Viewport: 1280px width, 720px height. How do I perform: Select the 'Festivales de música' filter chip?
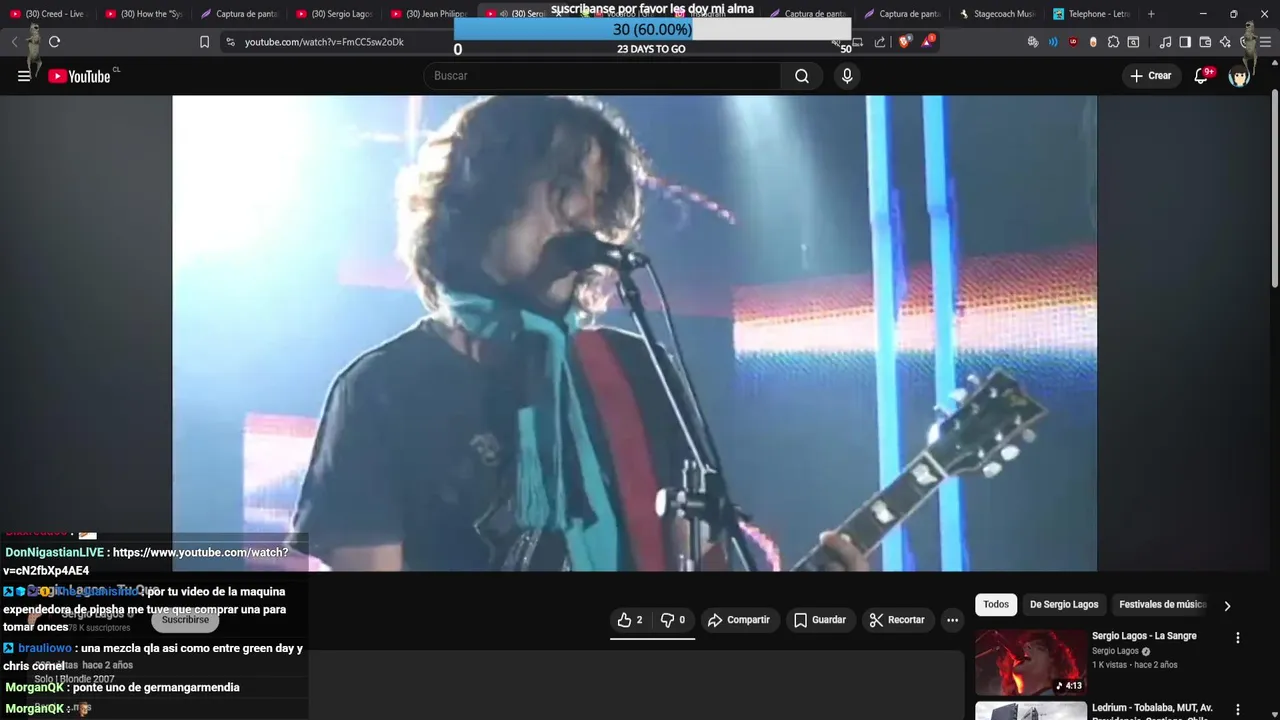(x=1162, y=604)
